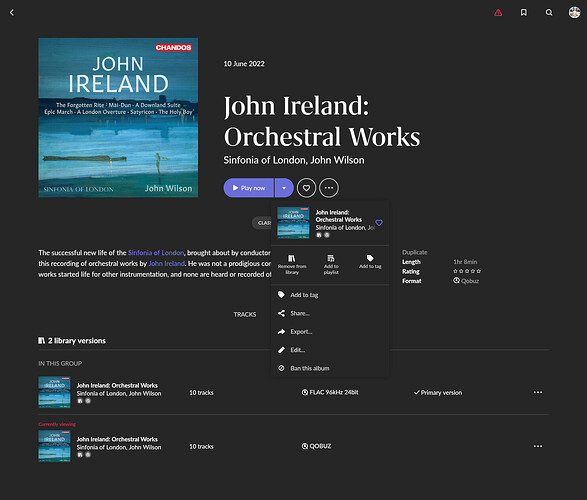Open more options for FLAC 96kHz version
Screen dimensions: 587x500
point(538,392)
